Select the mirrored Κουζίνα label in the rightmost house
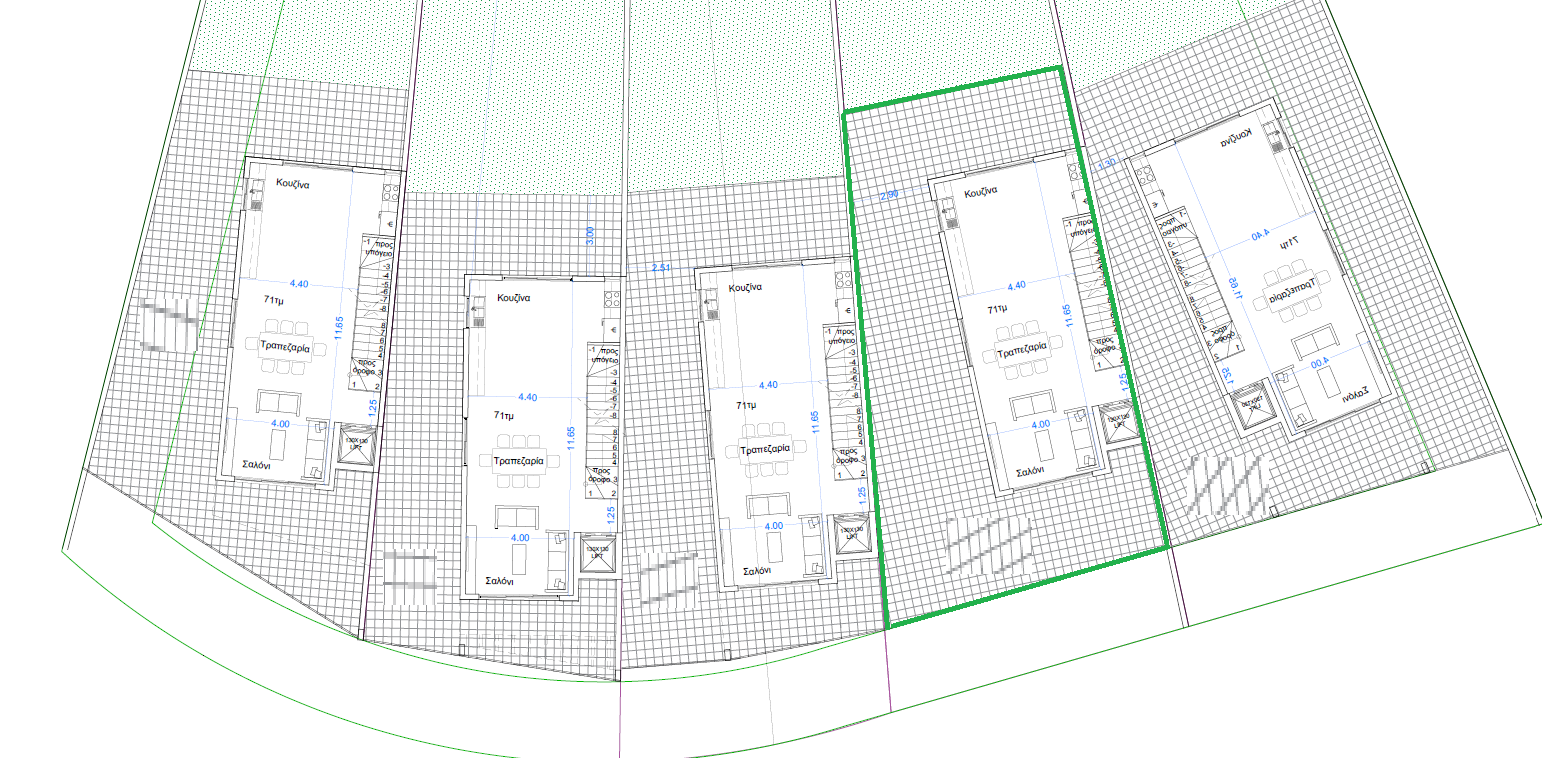Image resolution: width=1542 pixels, height=758 pixels. 1236,141
